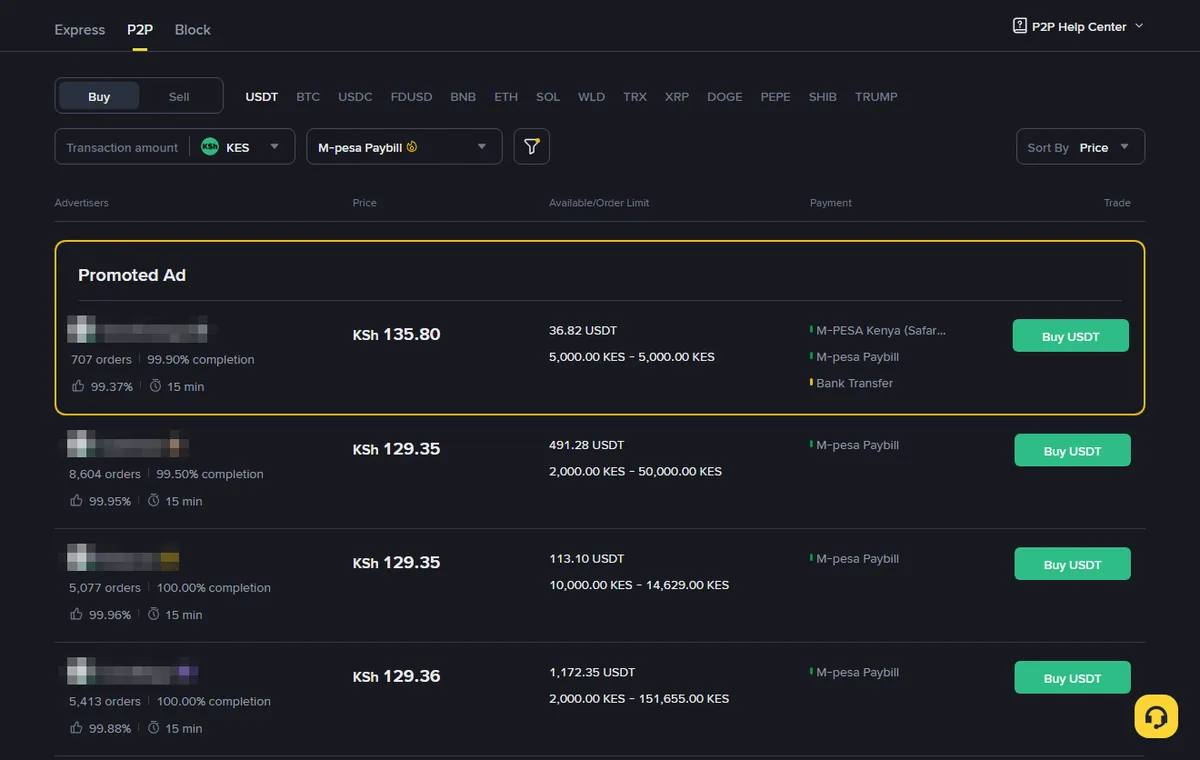Click the blurred avatar of the 5,077 orders advertiser
Image resolution: width=1200 pixels, height=760 pixels.
click(x=81, y=558)
